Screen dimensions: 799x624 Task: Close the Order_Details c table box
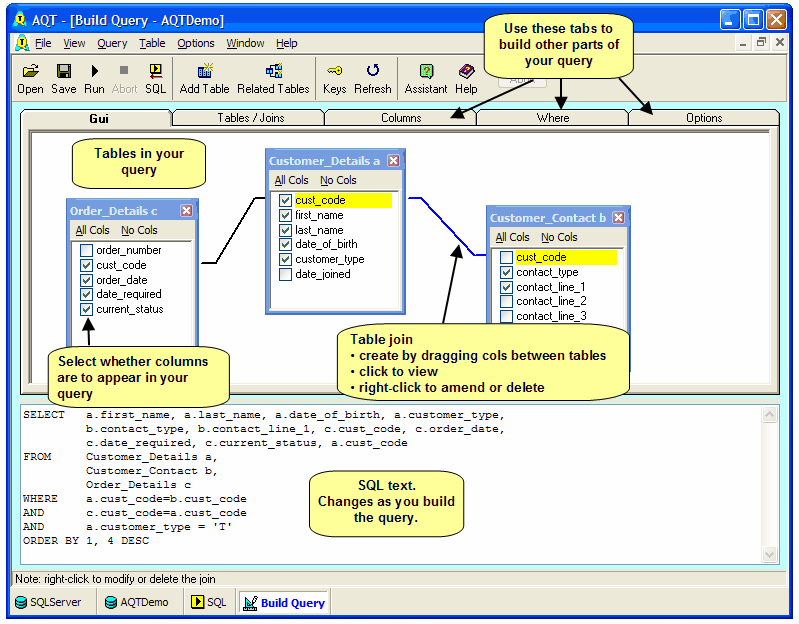187,210
